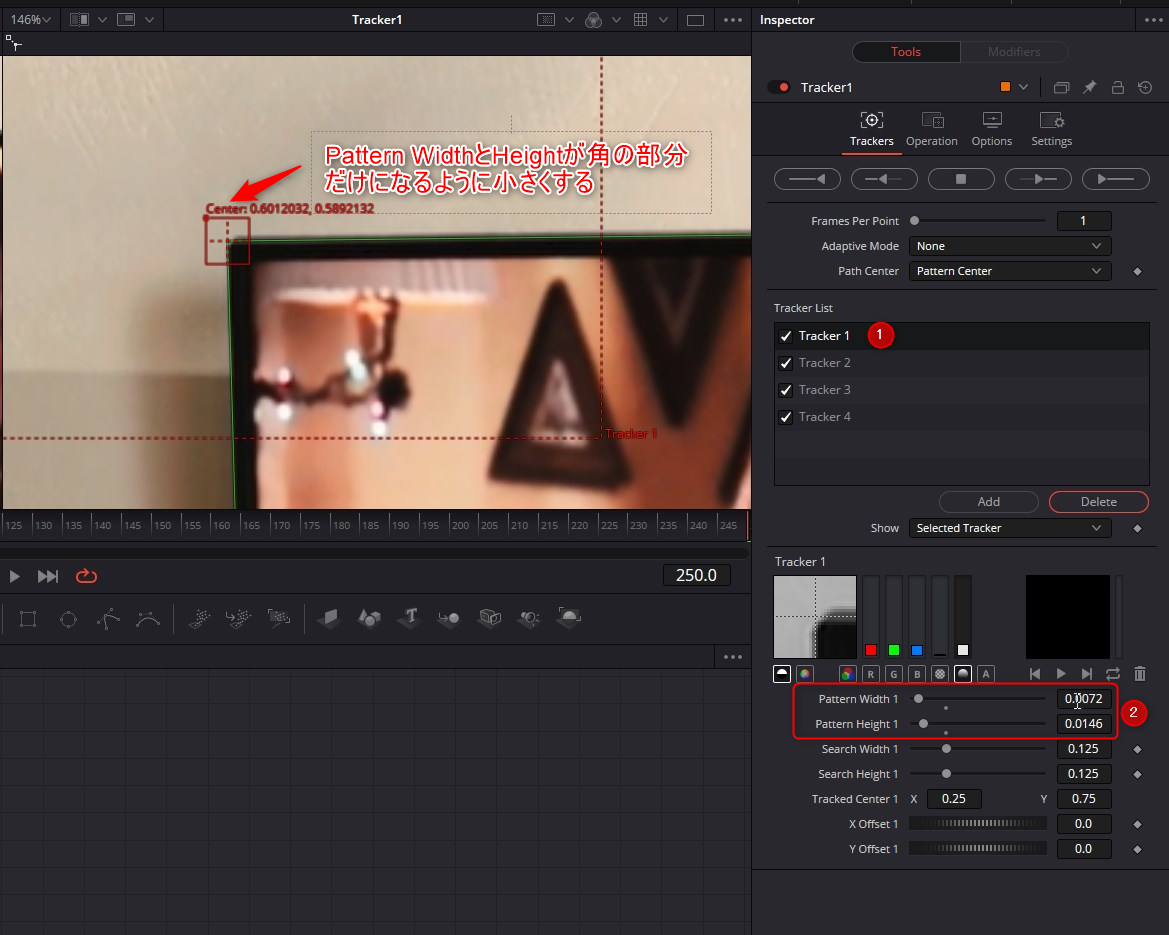The width and height of the screenshot is (1169, 935).
Task: Open the Show Selected Tracker dropdown
Action: [x=1009, y=528]
